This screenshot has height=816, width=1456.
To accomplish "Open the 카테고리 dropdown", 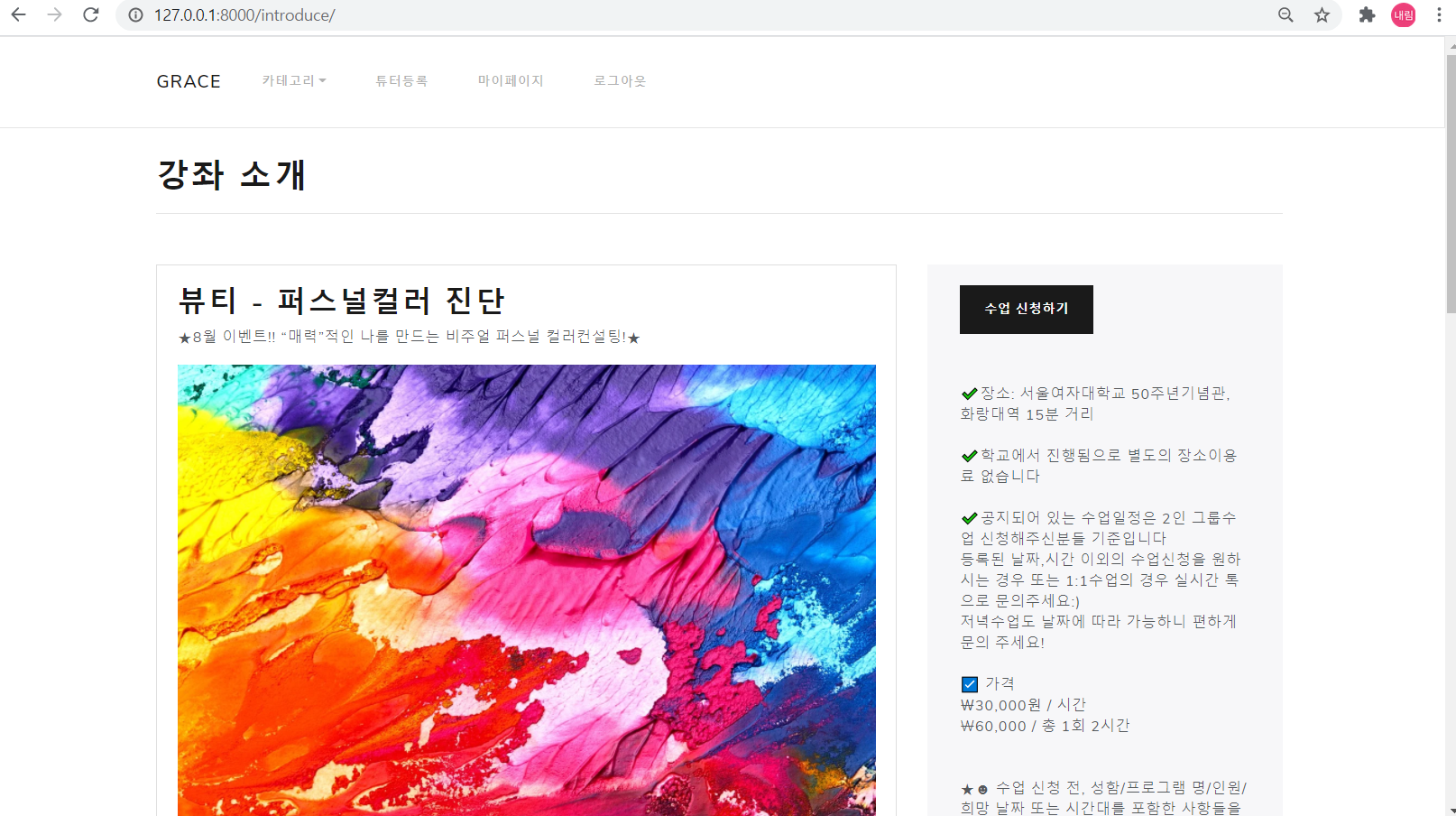I will [x=294, y=80].
